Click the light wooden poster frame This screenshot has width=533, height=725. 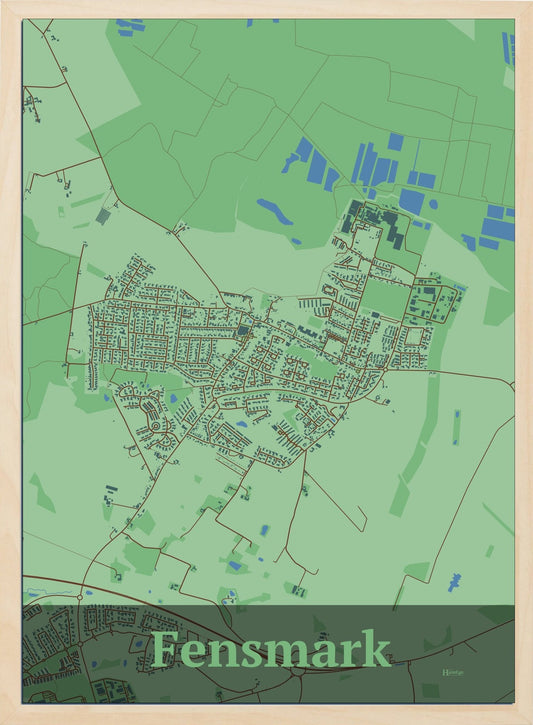[266, 8]
